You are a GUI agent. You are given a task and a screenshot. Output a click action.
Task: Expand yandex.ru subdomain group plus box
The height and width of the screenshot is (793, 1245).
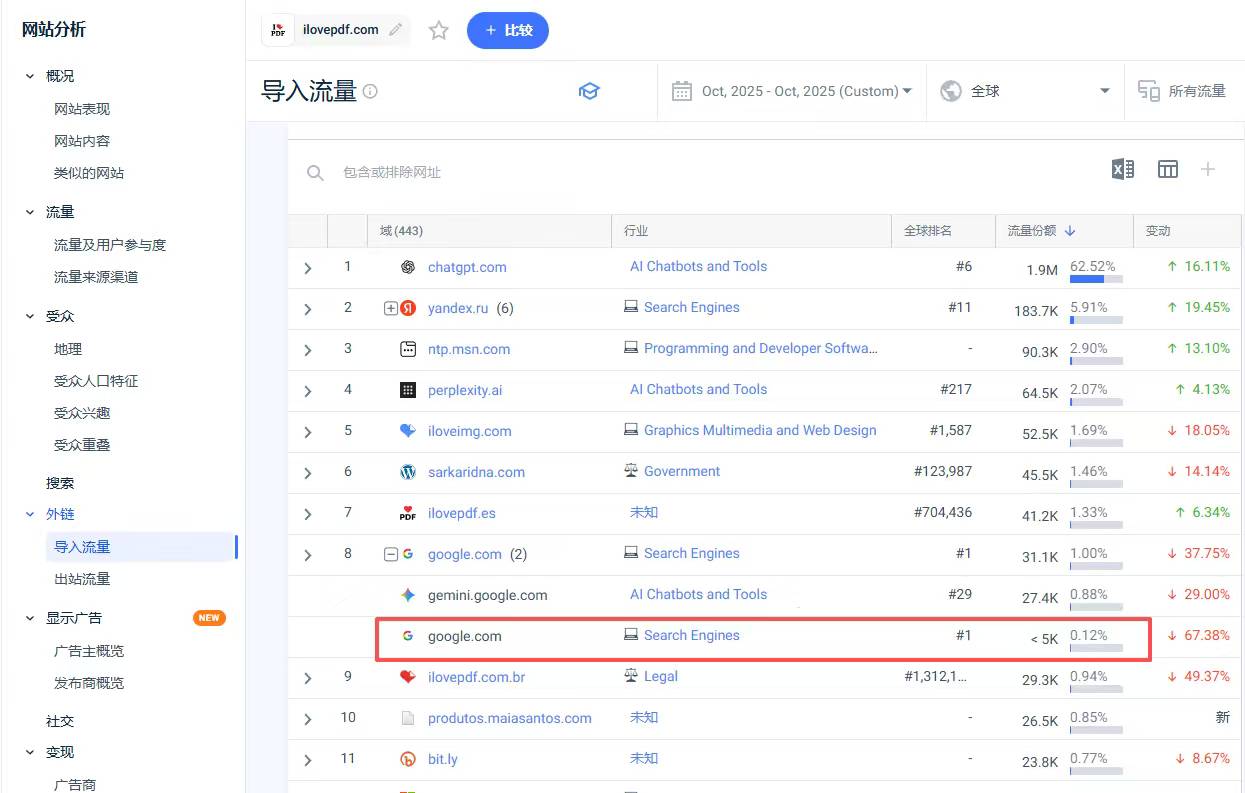(391, 309)
